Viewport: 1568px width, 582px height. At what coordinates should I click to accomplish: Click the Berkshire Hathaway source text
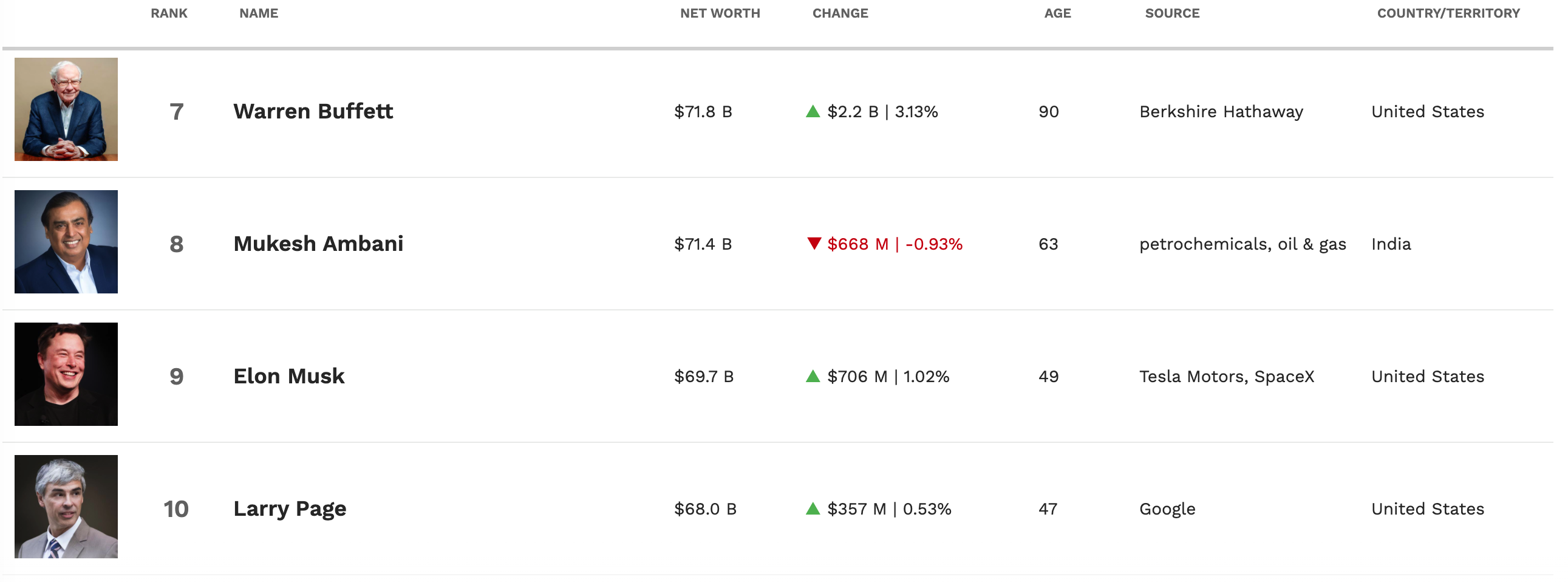coord(1221,112)
